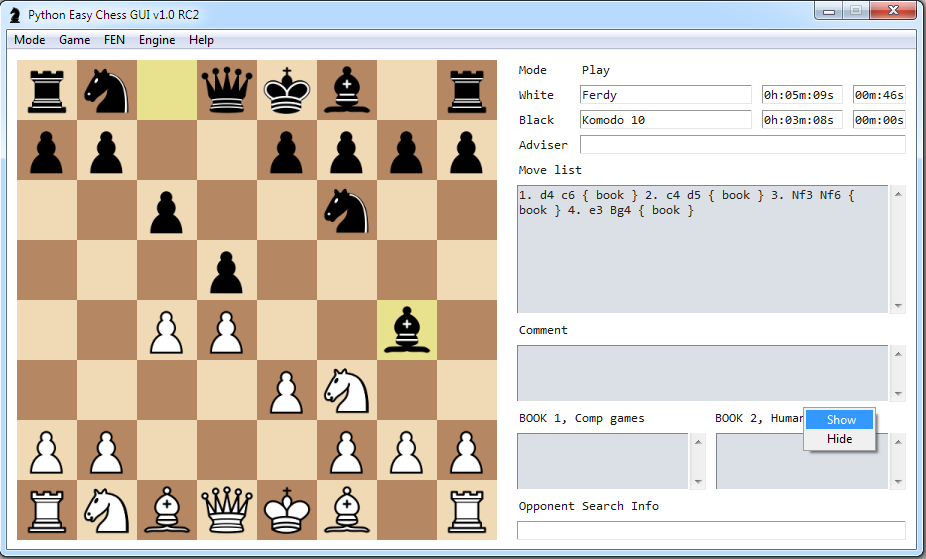This screenshot has width=926, height=559.
Task: Select the black king on e8
Action: tap(287, 90)
